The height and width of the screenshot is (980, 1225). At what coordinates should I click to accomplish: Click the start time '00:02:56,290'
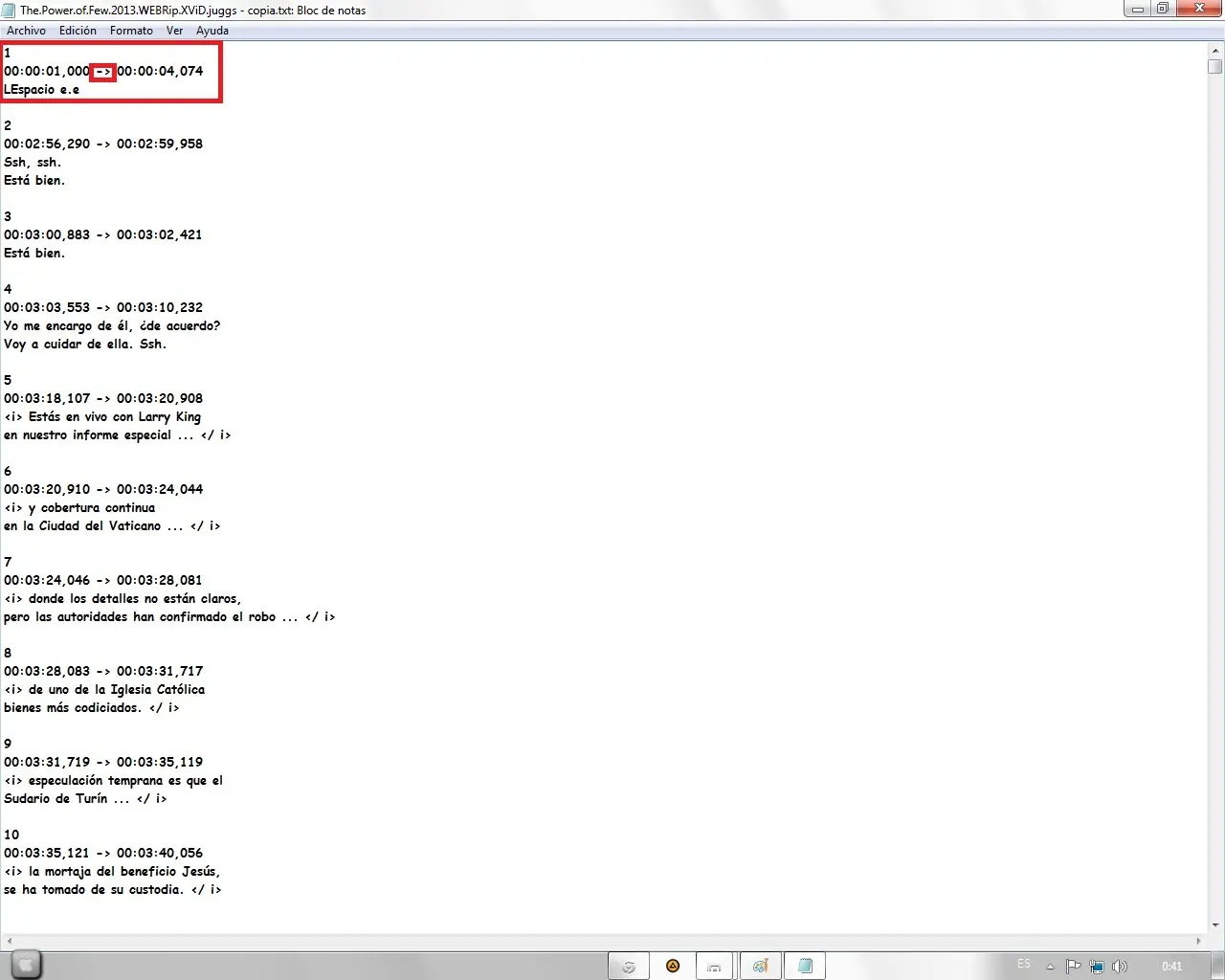47,144
